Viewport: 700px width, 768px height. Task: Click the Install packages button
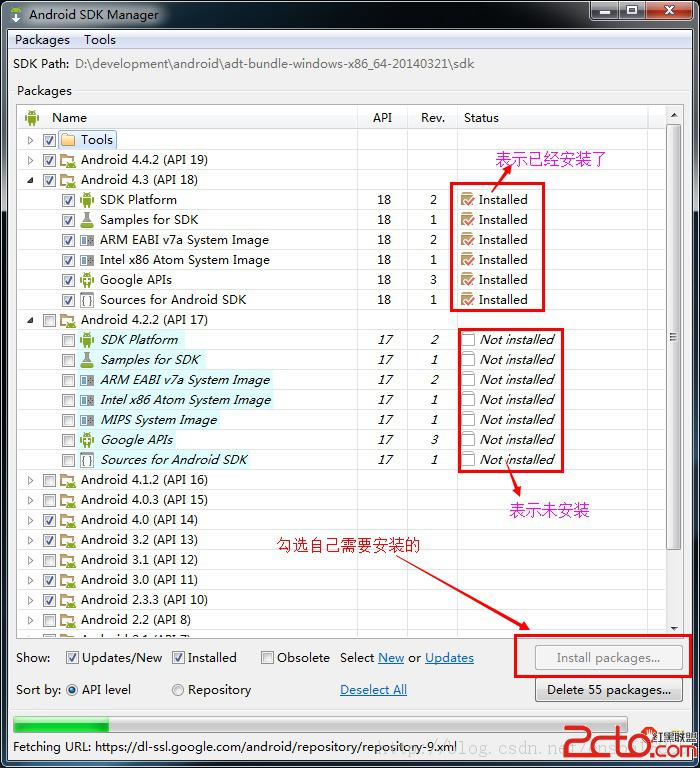608,658
